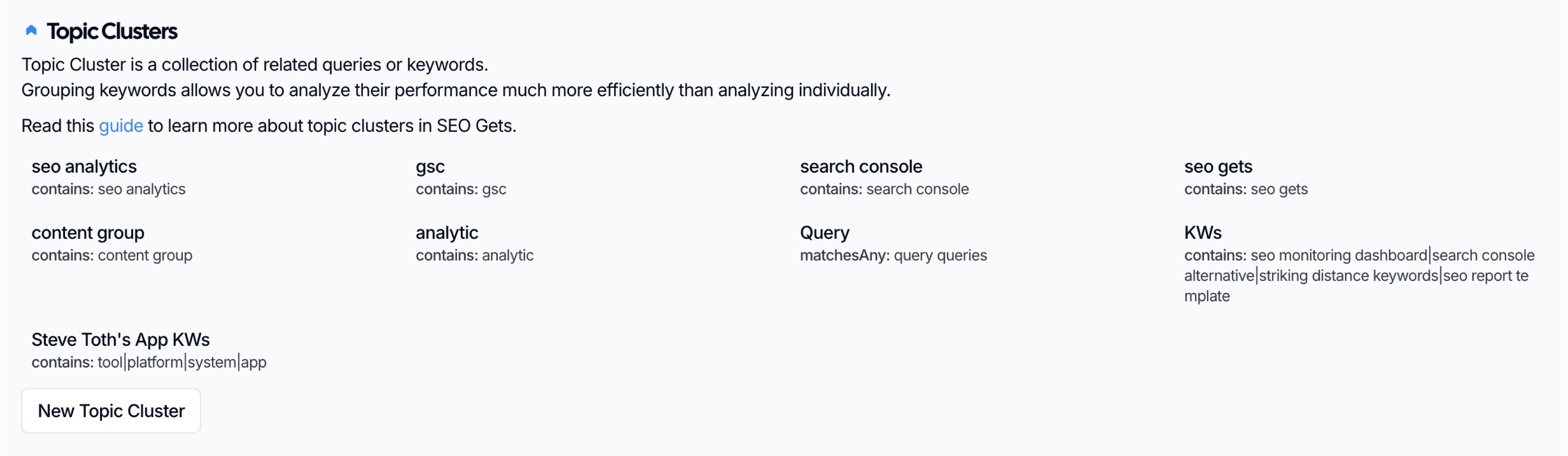This screenshot has width=1568, height=456.
Task: Create a New Topic Cluster
Action: click(x=111, y=411)
